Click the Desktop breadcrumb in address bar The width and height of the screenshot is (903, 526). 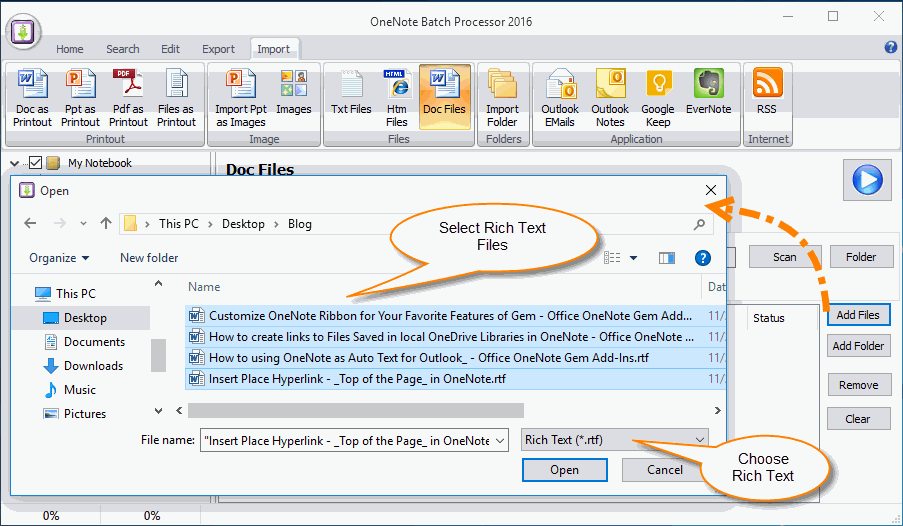click(x=243, y=224)
